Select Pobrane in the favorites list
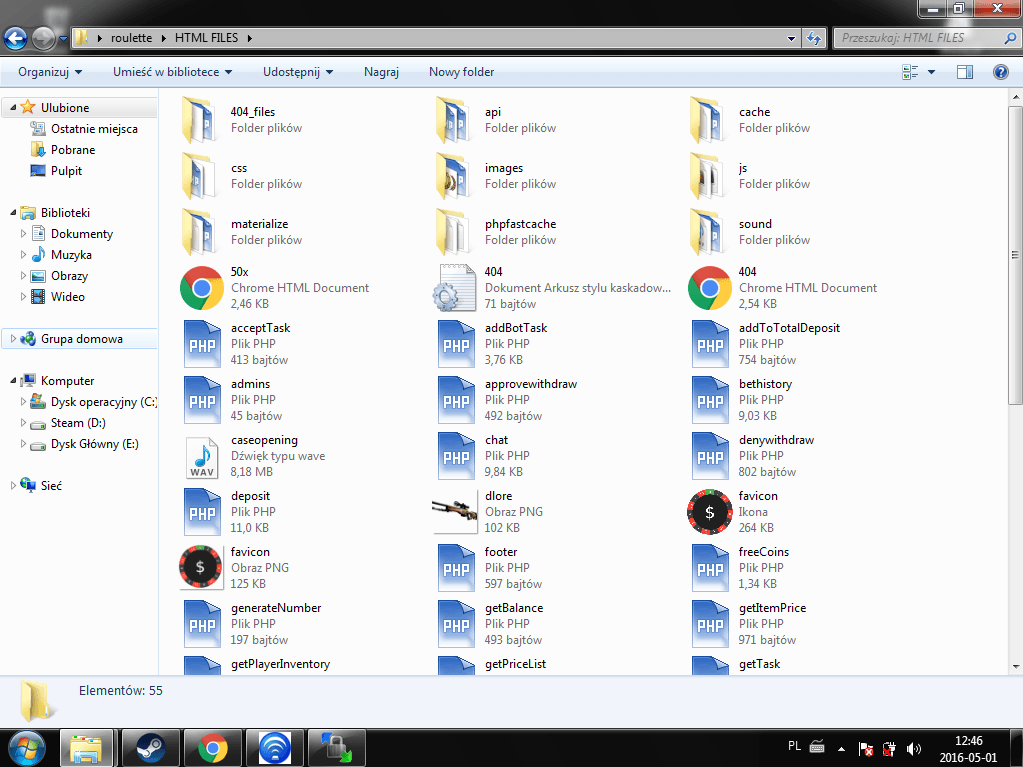Viewport: 1023px width, 767px height. 73,150
